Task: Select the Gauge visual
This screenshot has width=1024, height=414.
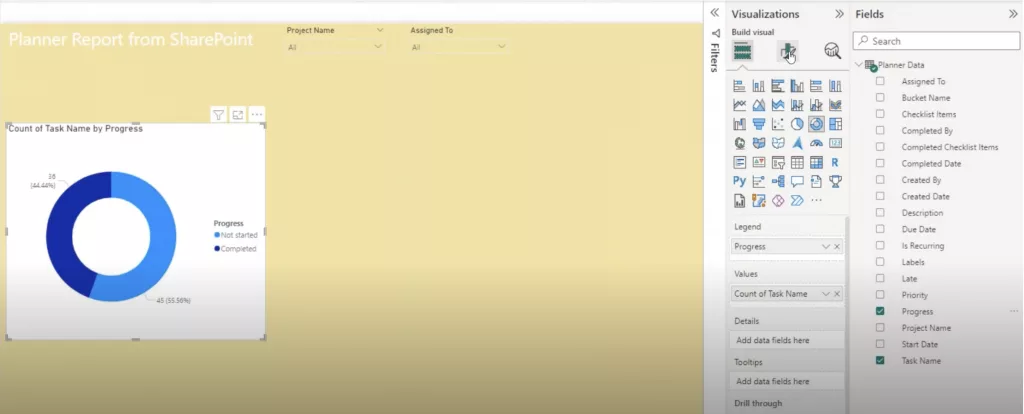Action: pyautogui.click(x=816, y=143)
